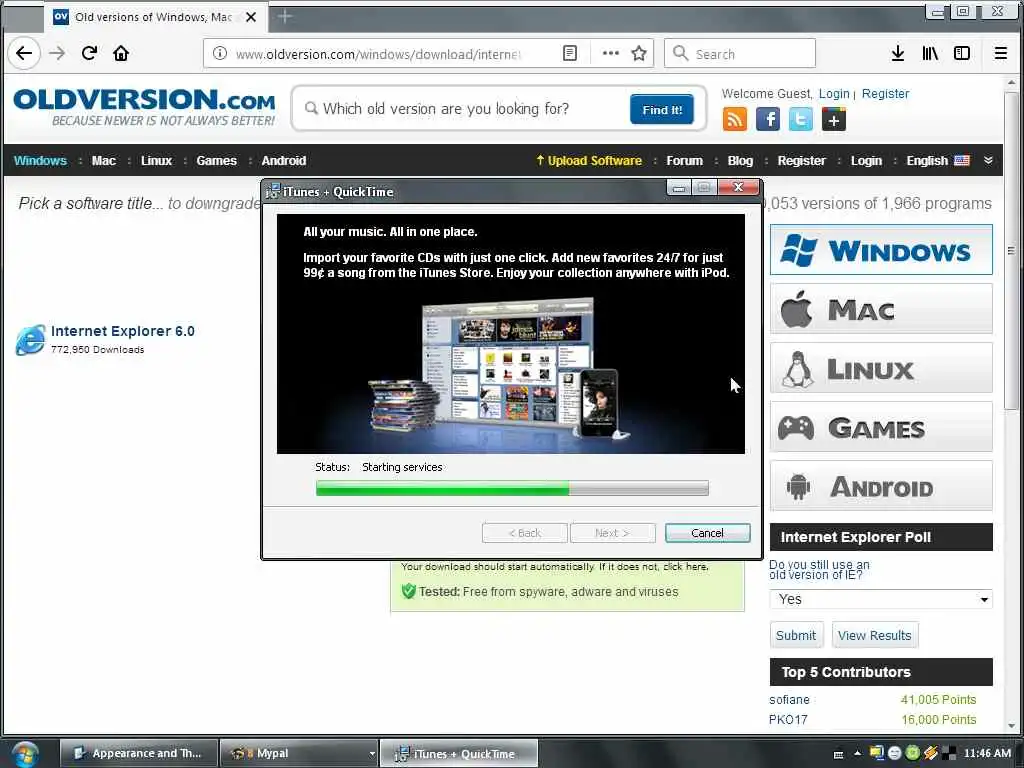Click the green round tray icon
Image resolution: width=1024 pixels, height=768 pixels.
pyautogui.click(x=913, y=753)
